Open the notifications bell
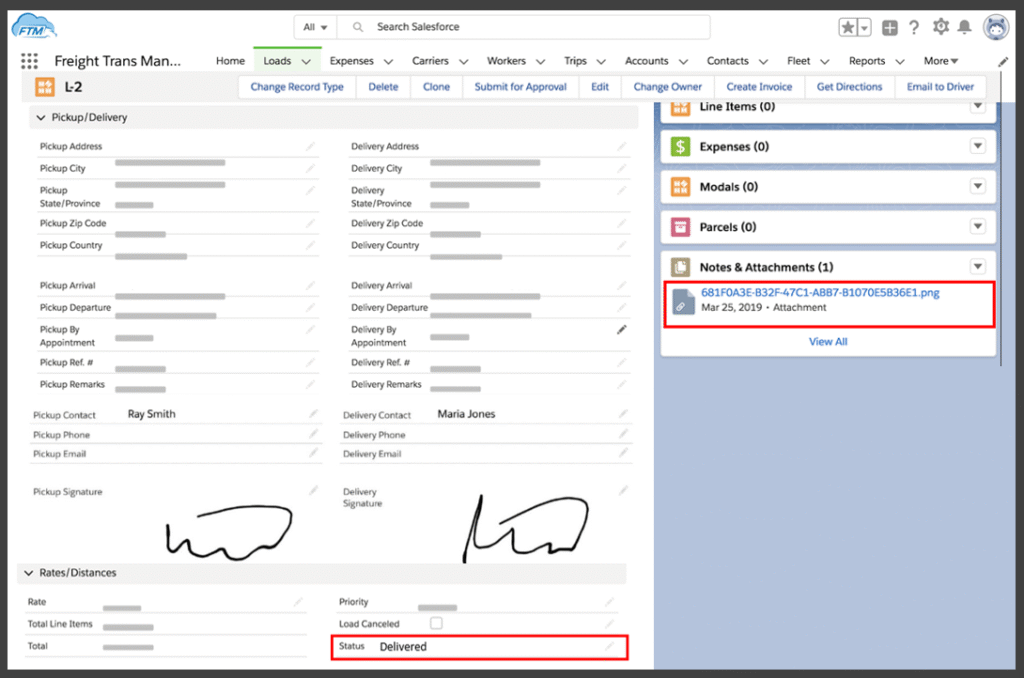This screenshot has height=678, width=1024. (964, 27)
